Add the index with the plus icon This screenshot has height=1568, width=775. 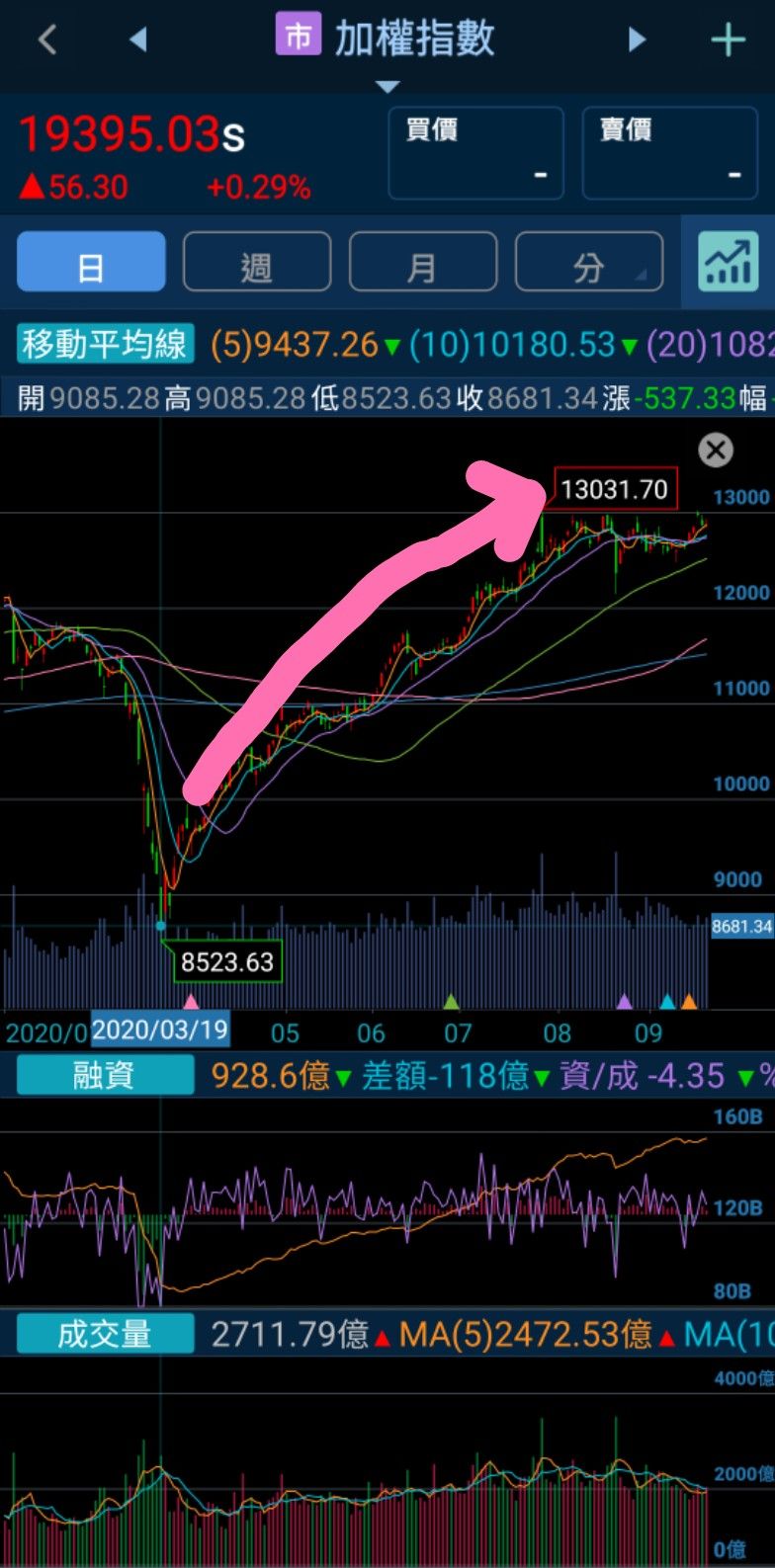point(729,40)
